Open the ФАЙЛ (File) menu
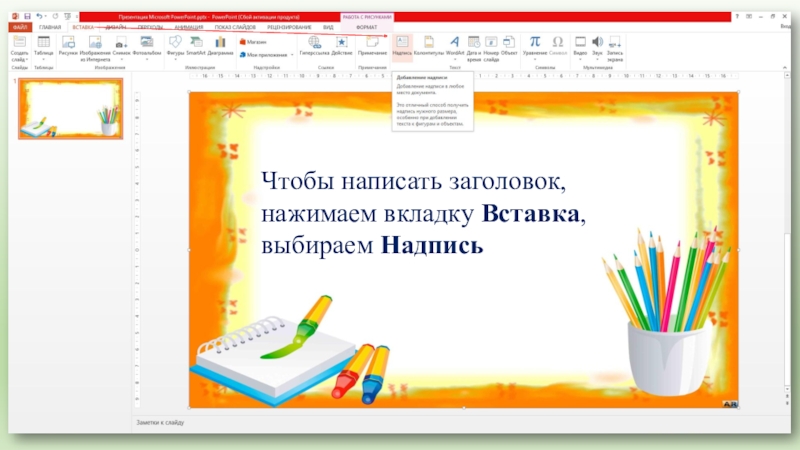The height and width of the screenshot is (450, 800). (x=19, y=27)
